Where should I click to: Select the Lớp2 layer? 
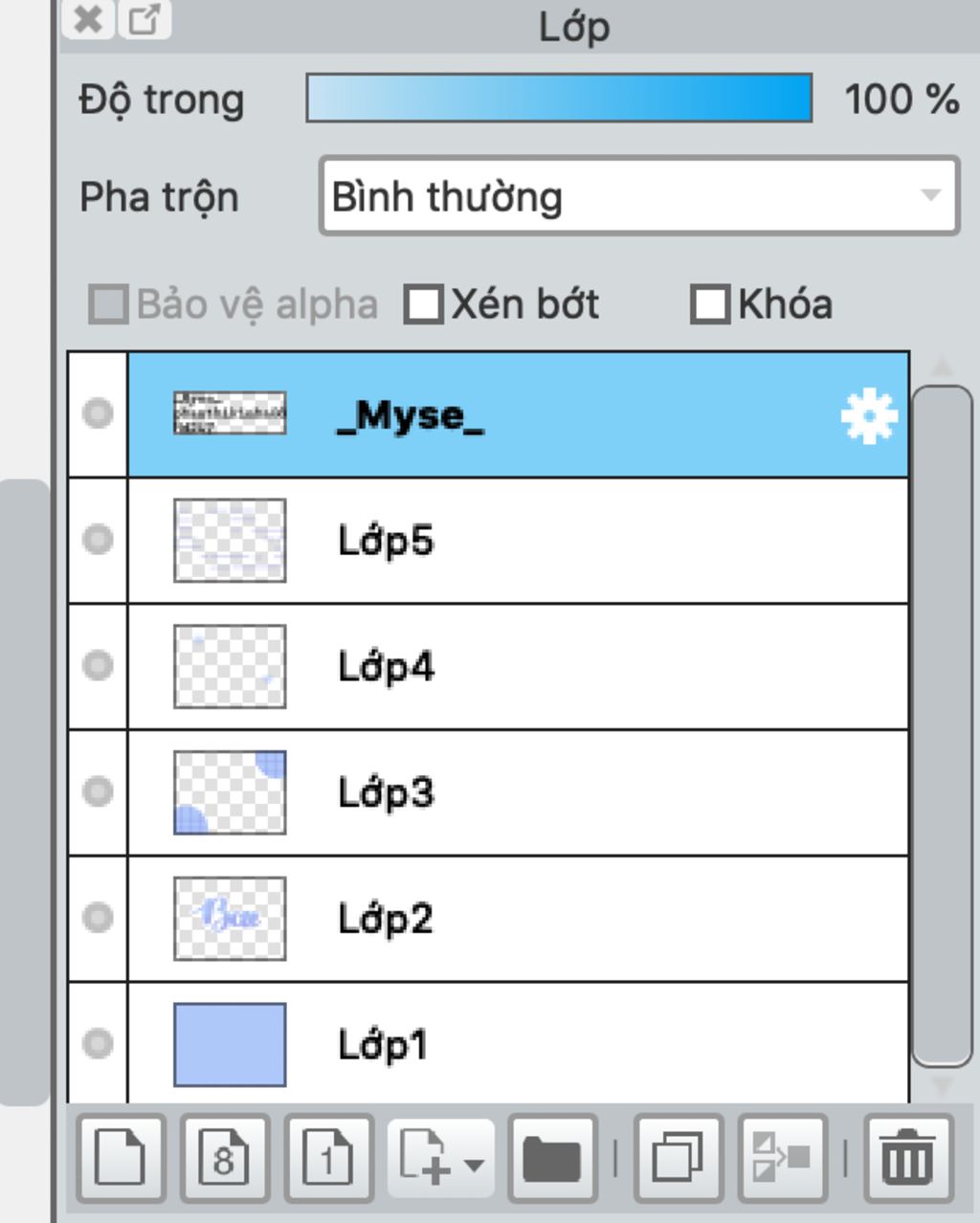pyautogui.click(x=518, y=919)
